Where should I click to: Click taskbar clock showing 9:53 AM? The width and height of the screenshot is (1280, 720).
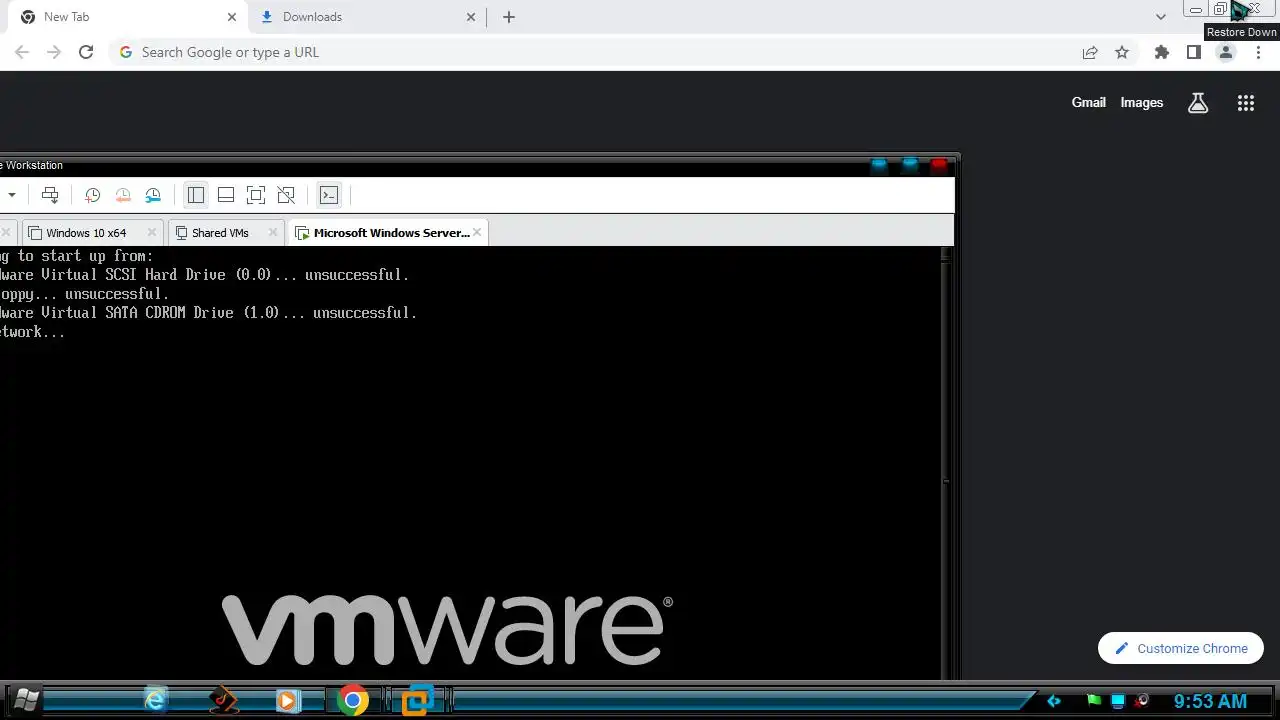(1210, 701)
